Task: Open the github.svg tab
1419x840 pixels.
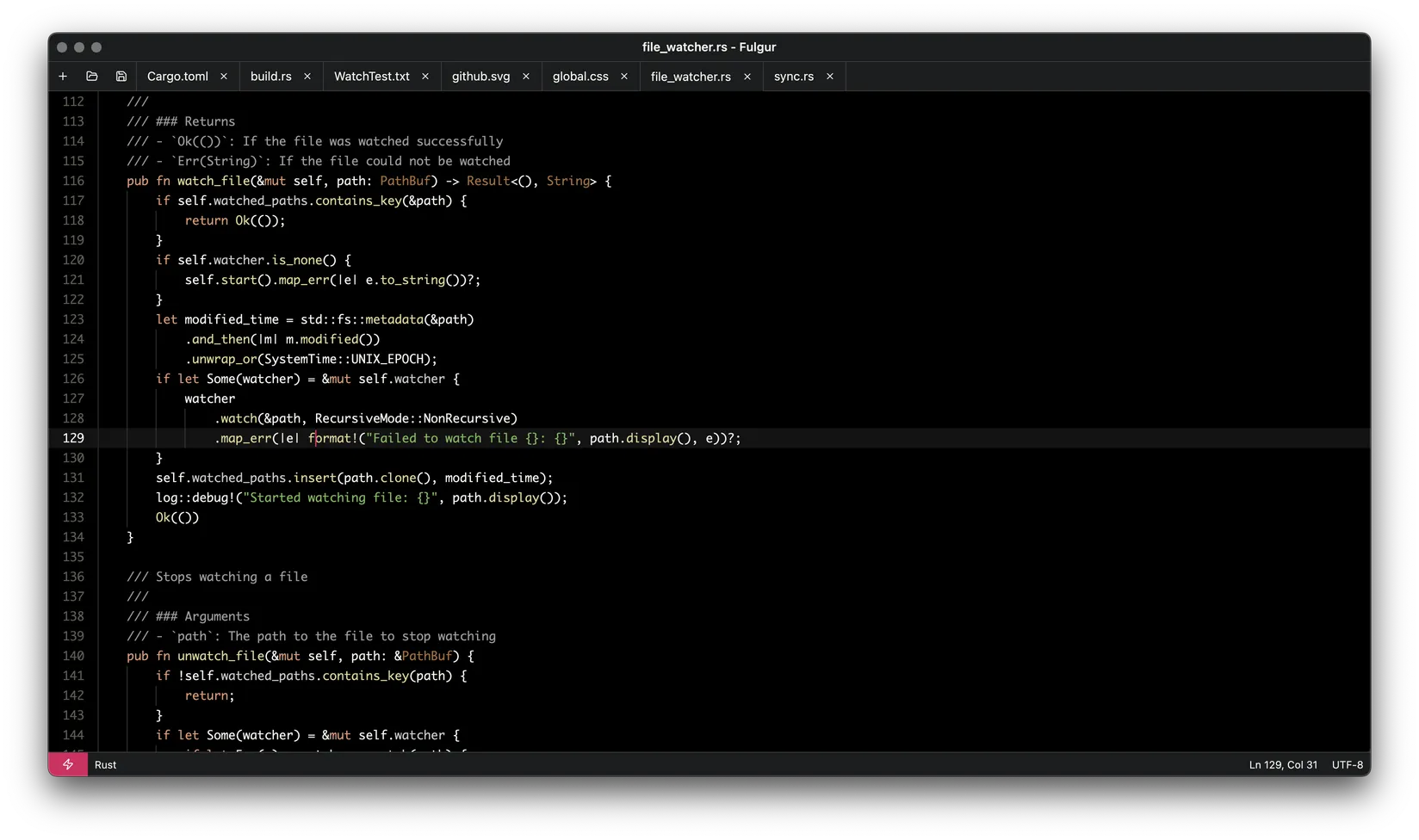Action: (480, 77)
